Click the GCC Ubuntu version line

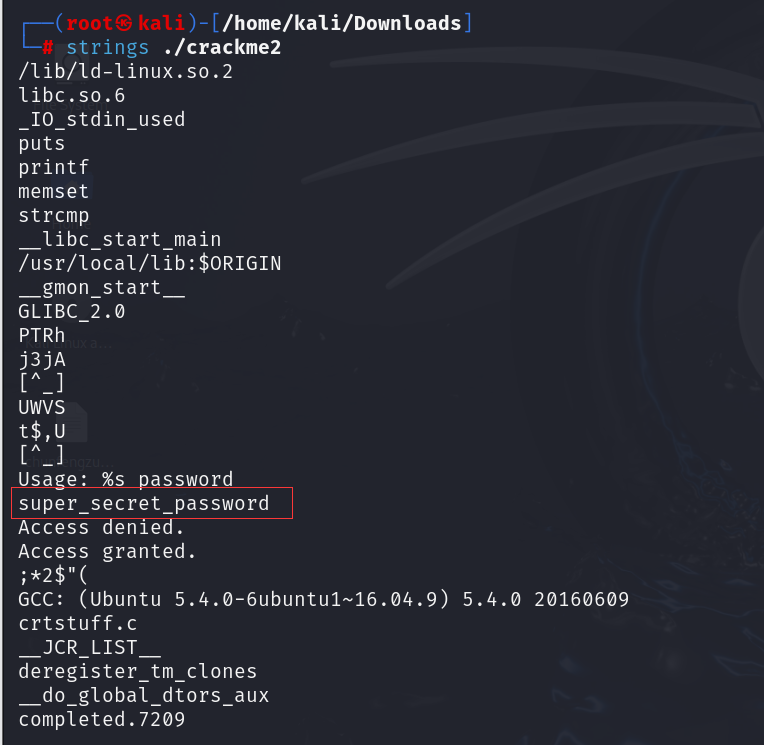[324, 599]
